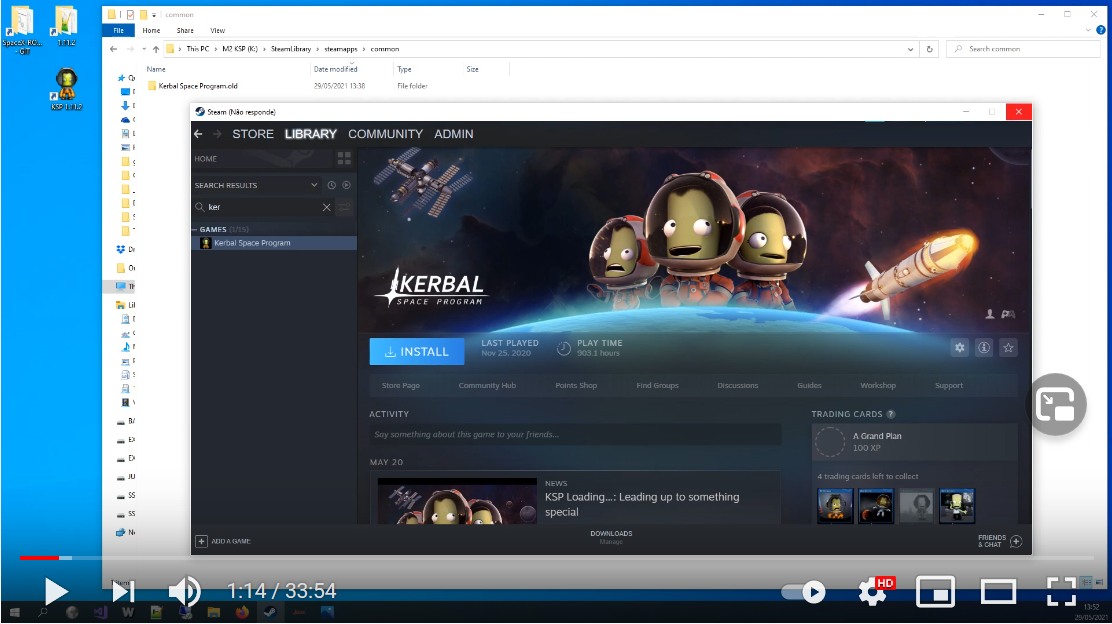Add Kerbal Space Program to favorites

coord(1008,347)
